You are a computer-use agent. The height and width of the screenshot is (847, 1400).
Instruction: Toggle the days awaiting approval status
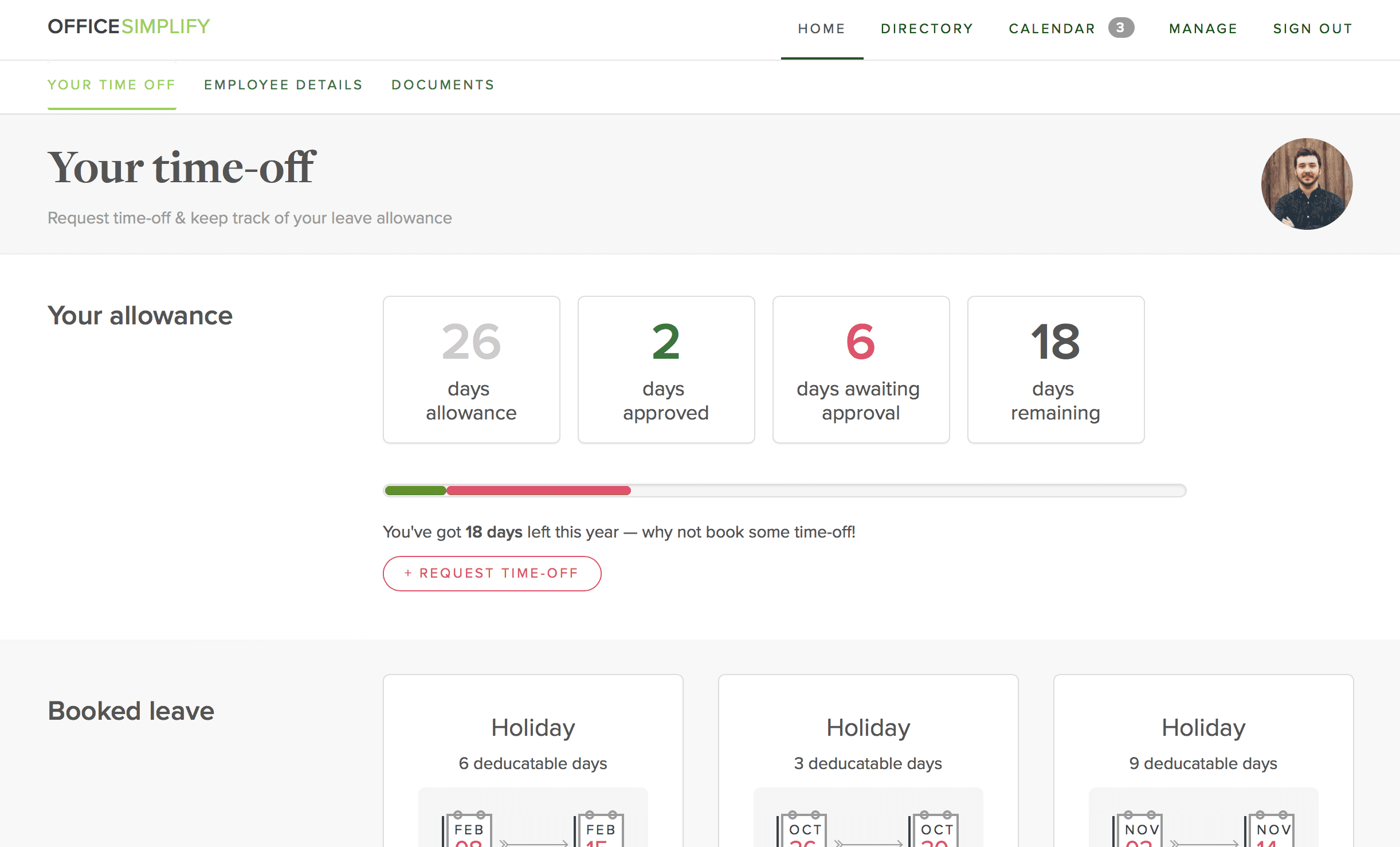pyautogui.click(x=861, y=369)
